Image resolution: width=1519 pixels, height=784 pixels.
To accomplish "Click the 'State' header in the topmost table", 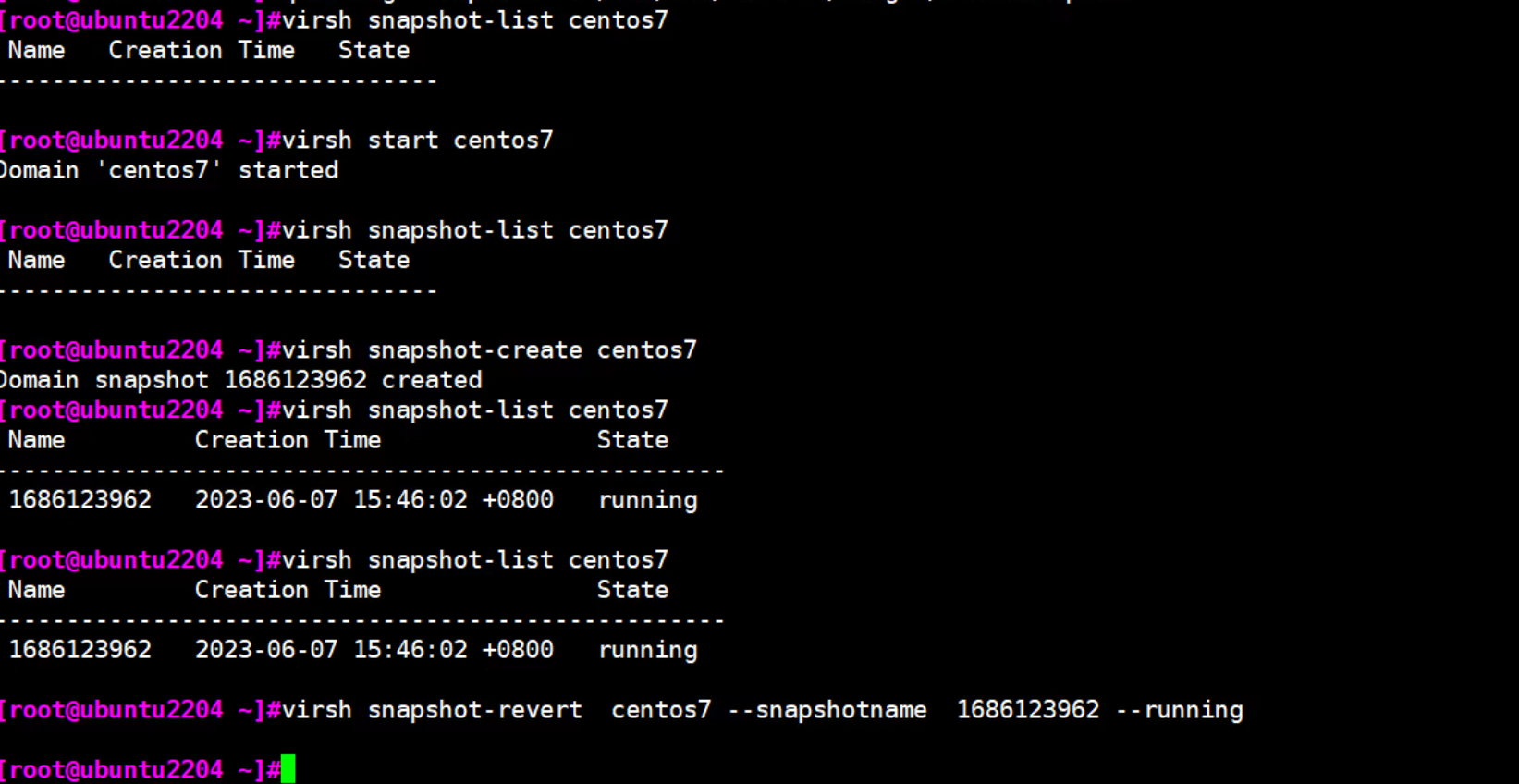I will pos(374,51).
